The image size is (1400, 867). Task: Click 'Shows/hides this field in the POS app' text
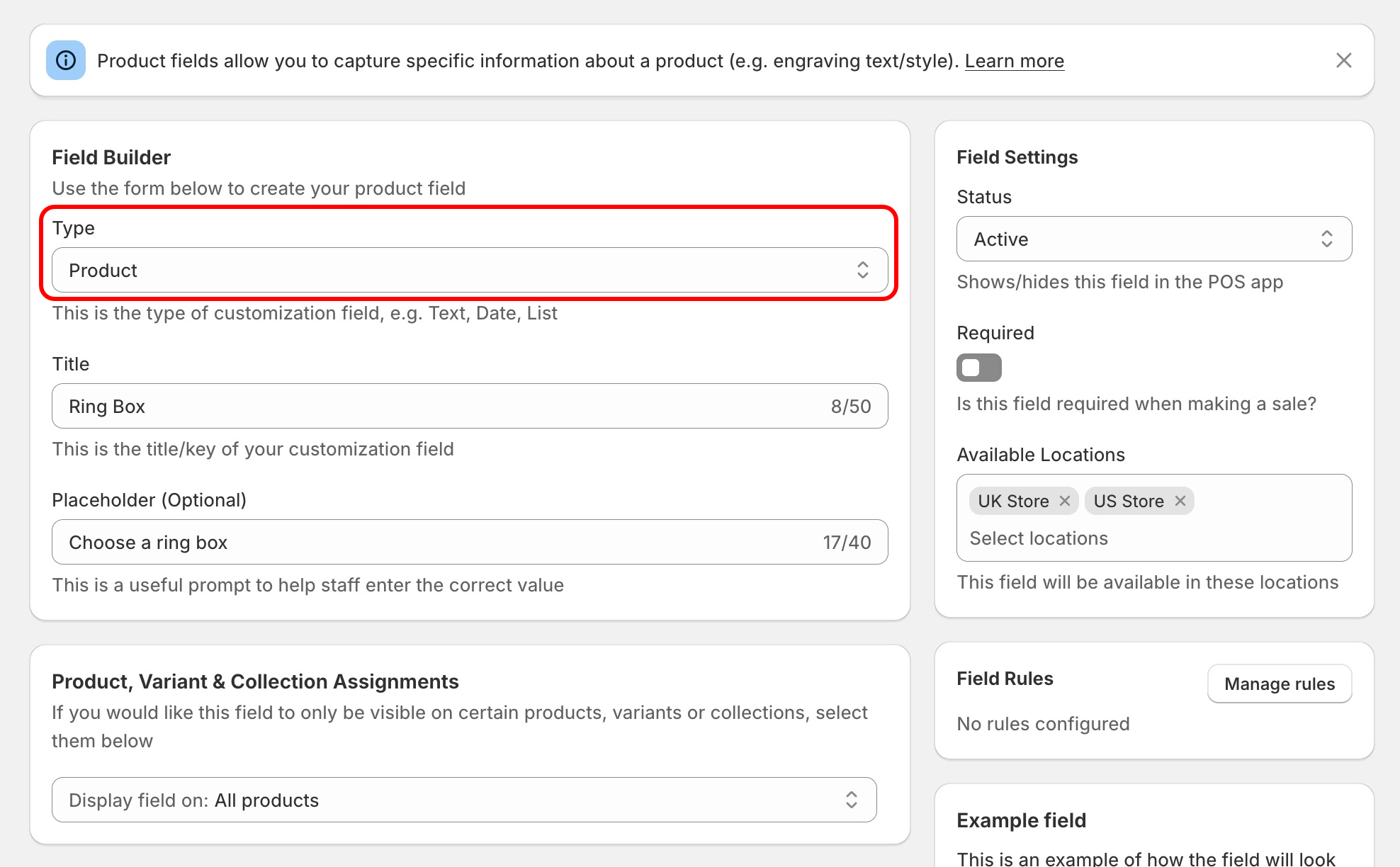pos(1119,282)
